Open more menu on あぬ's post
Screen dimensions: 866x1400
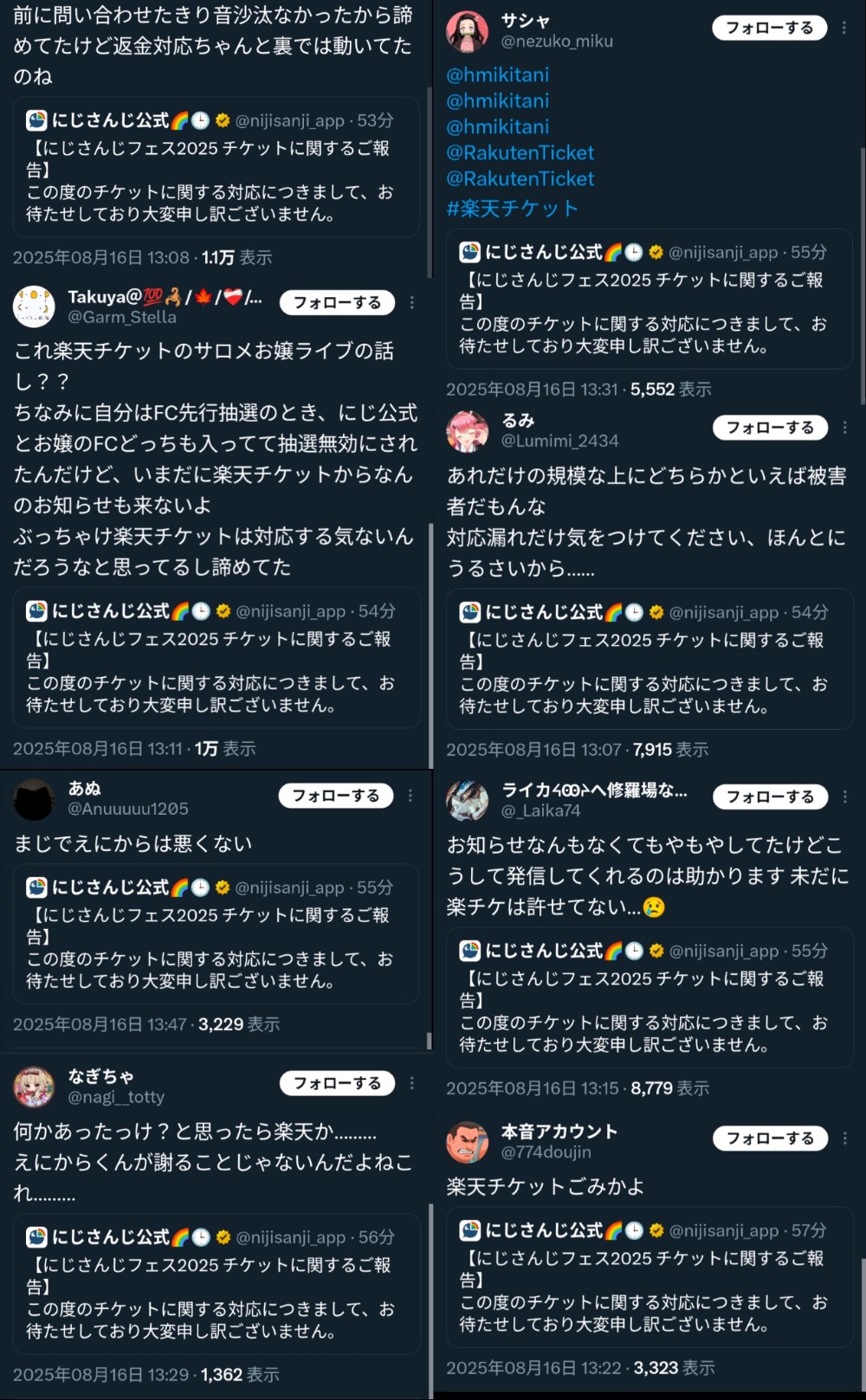[x=410, y=796]
